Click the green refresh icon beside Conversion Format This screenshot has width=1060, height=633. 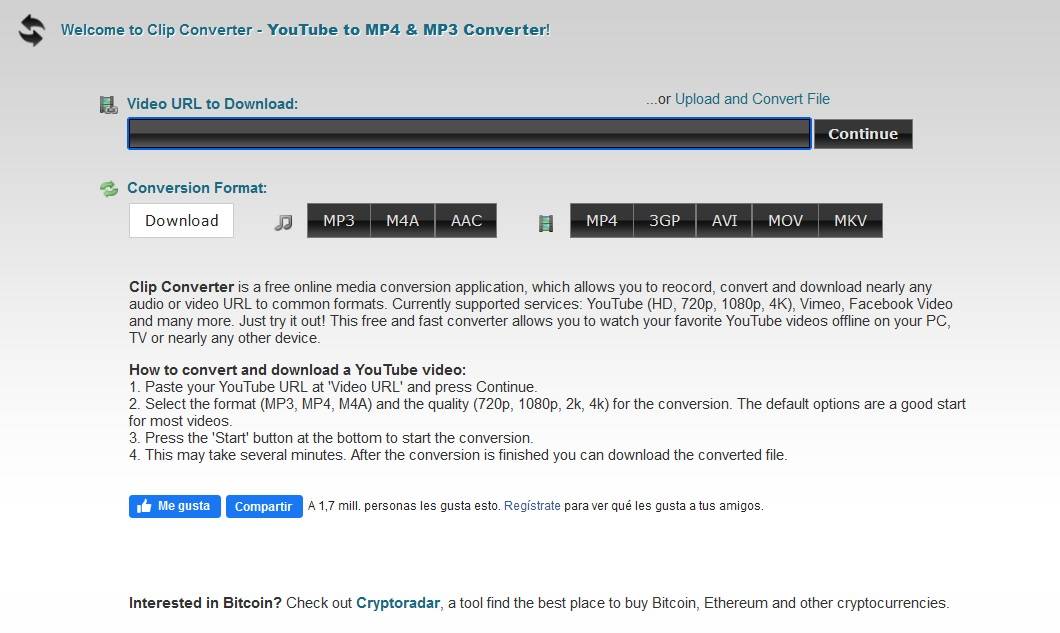[x=109, y=189]
